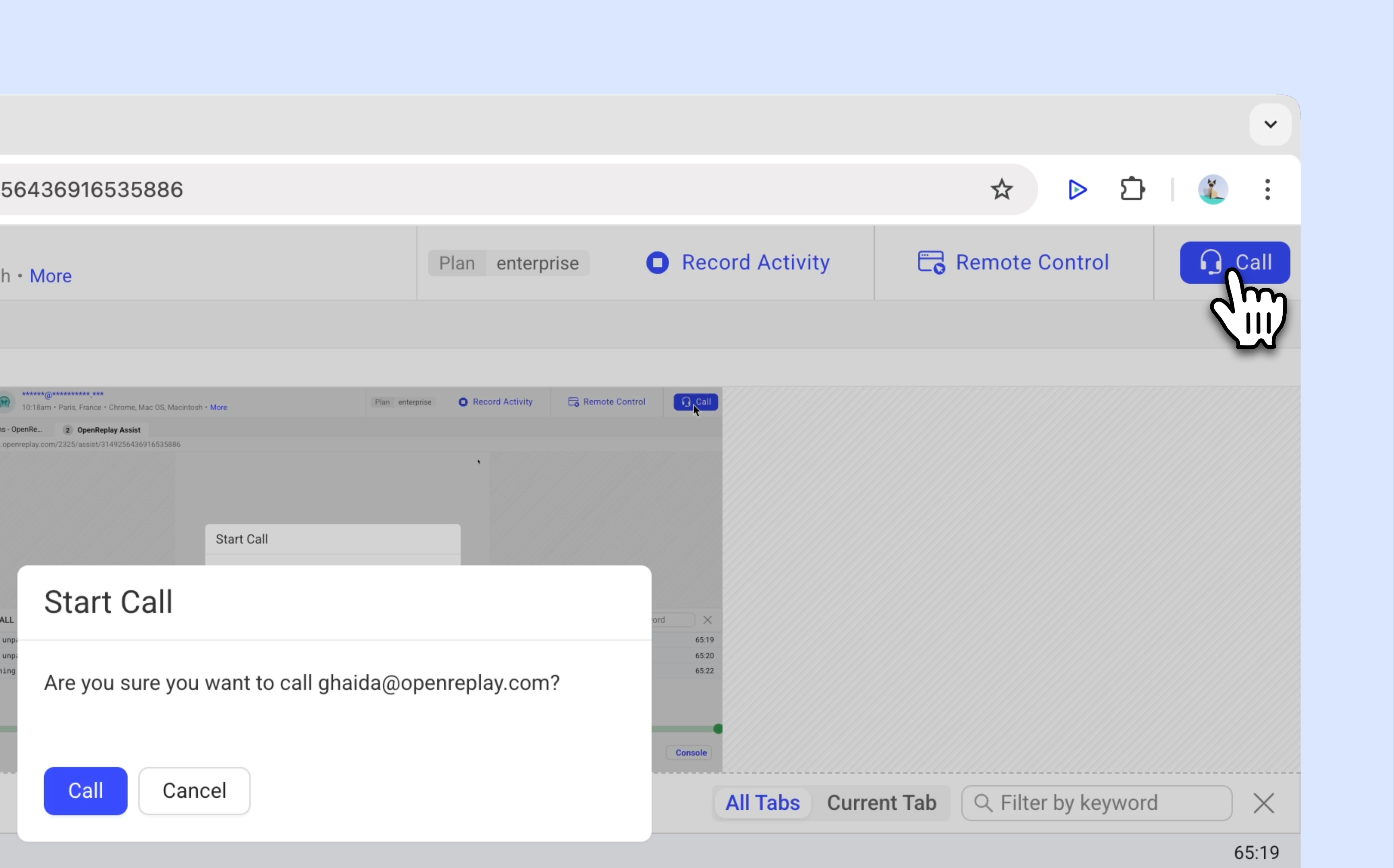Click Record Activity
Image resolution: width=1394 pixels, height=868 pixels.
coord(738,262)
